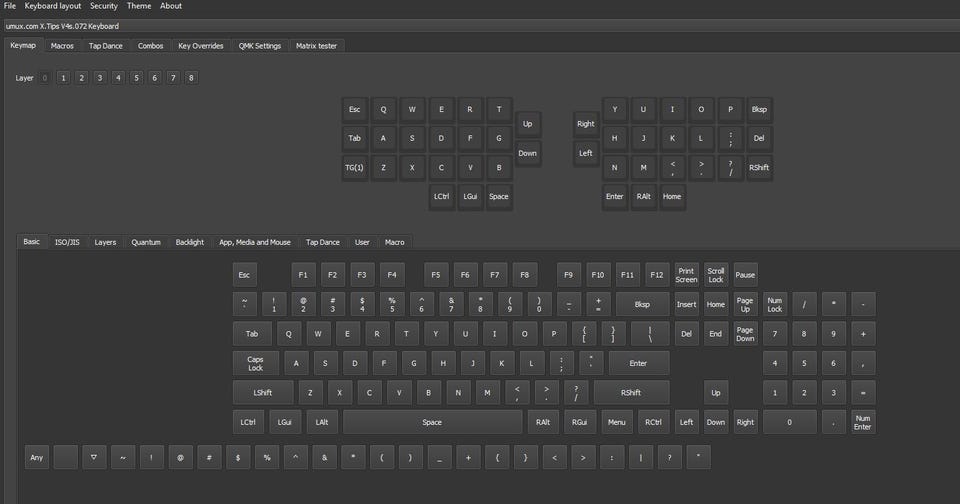
Task: Open the QMK Settings tab
Action: (260, 46)
